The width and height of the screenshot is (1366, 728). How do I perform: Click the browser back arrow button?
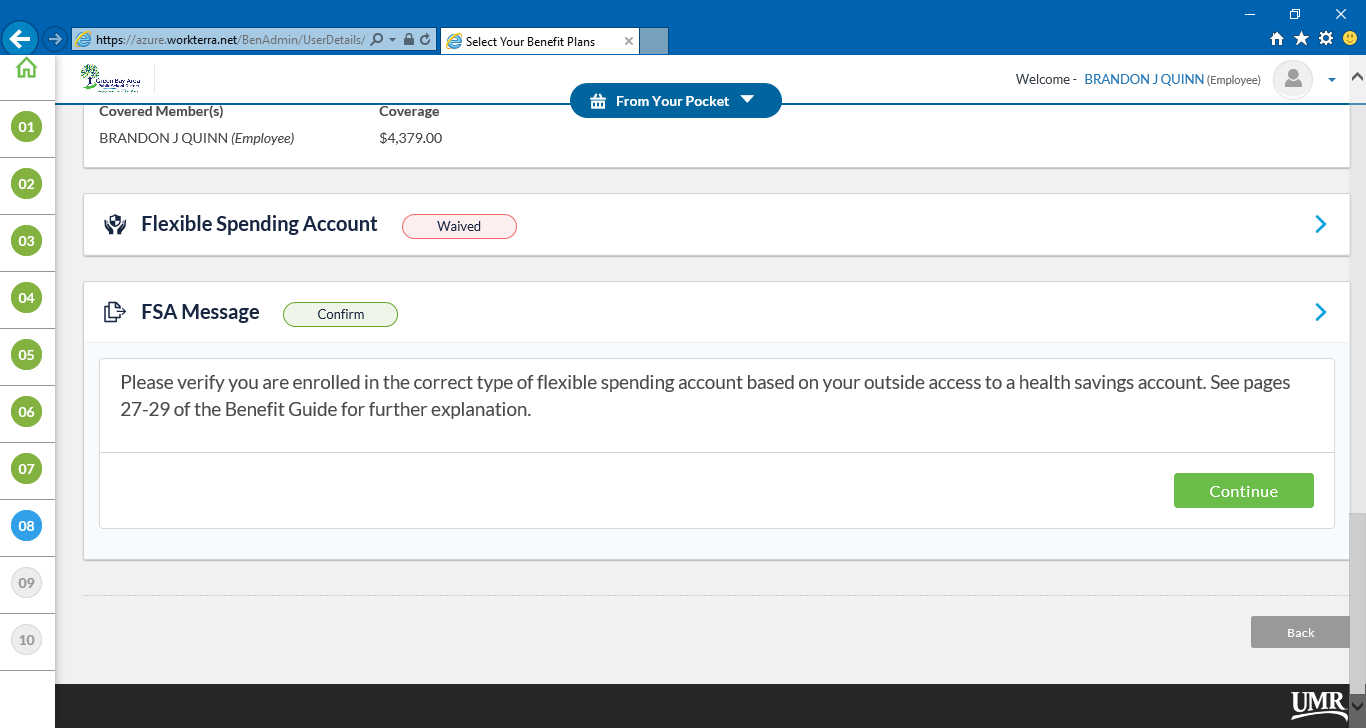coord(20,40)
